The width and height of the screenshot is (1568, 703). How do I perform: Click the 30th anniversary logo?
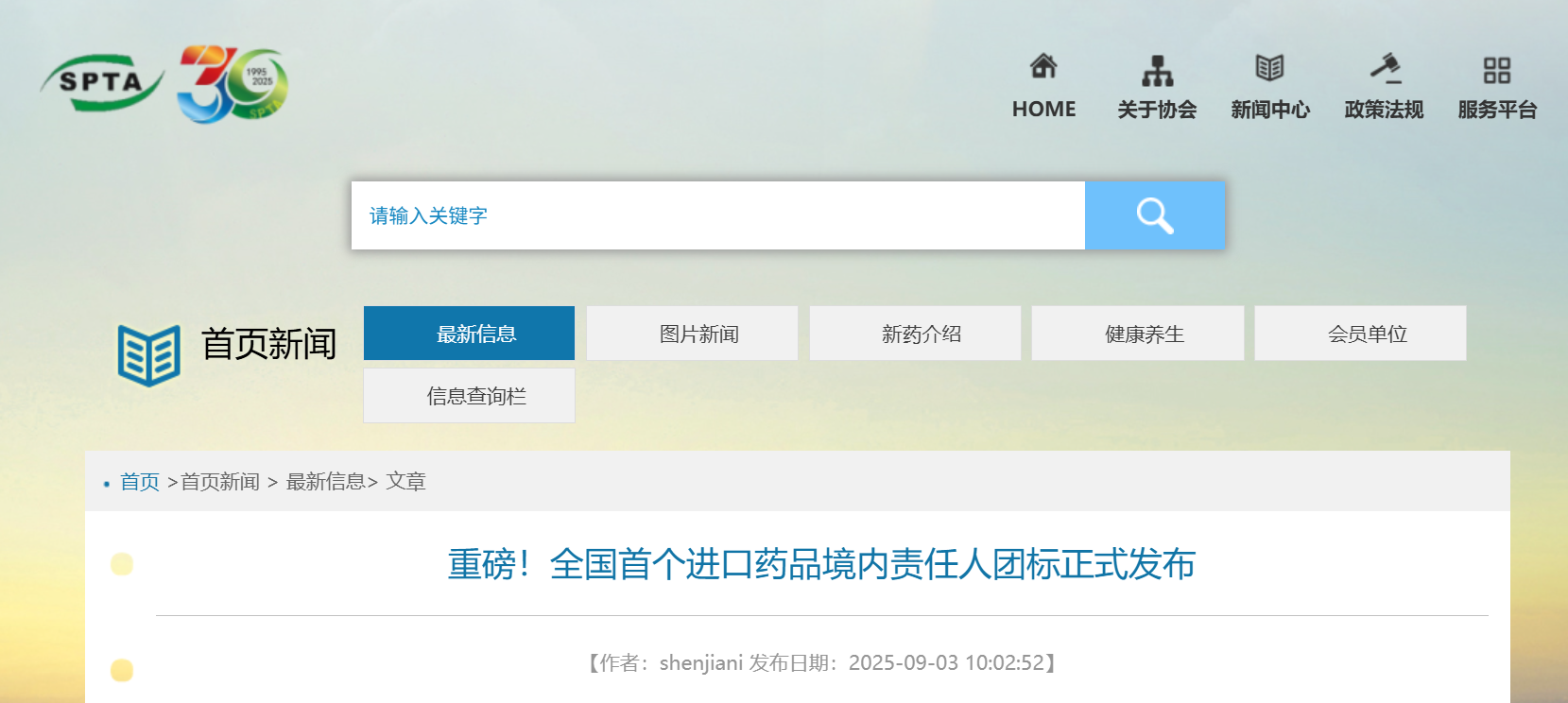click(x=232, y=84)
